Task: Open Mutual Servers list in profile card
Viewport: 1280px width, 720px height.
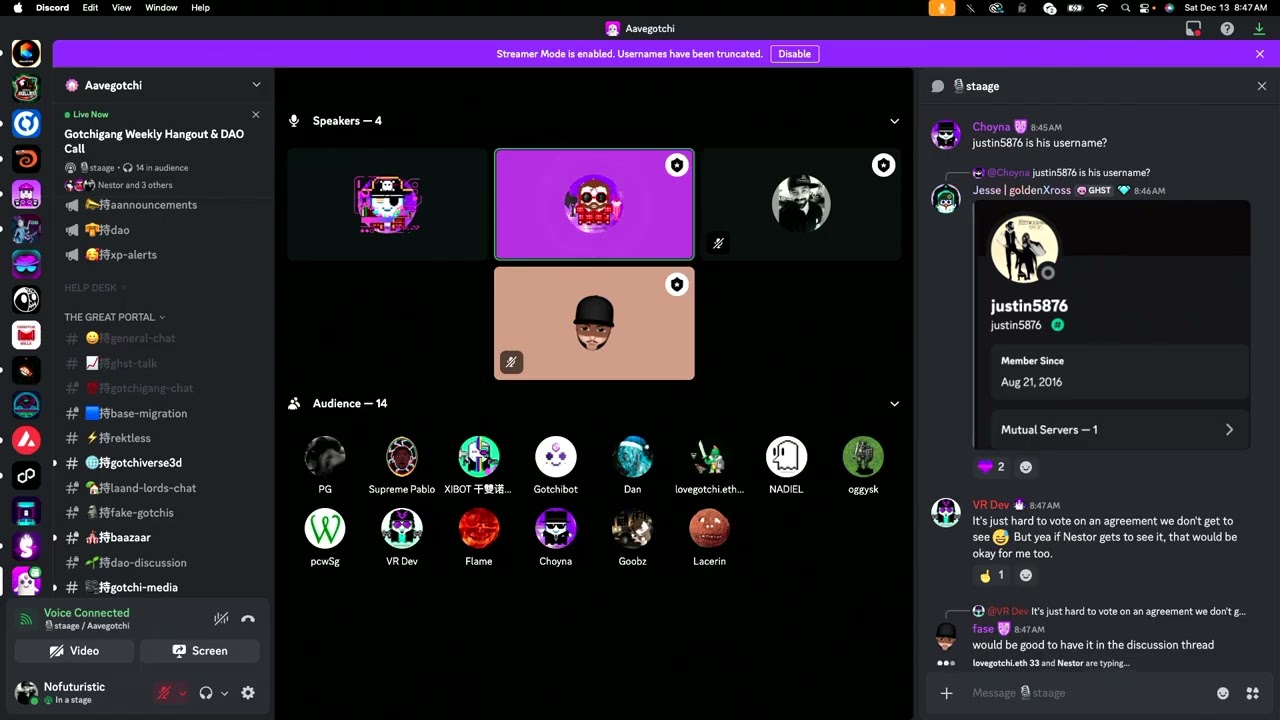Action: click(x=1118, y=430)
